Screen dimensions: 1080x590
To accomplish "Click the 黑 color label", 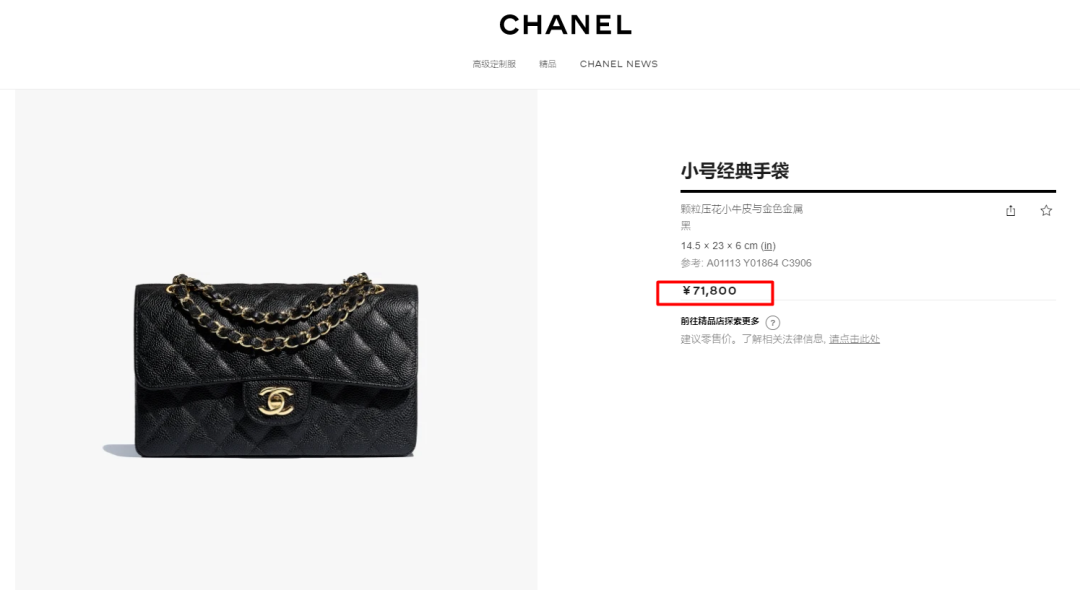I will coord(686,226).
